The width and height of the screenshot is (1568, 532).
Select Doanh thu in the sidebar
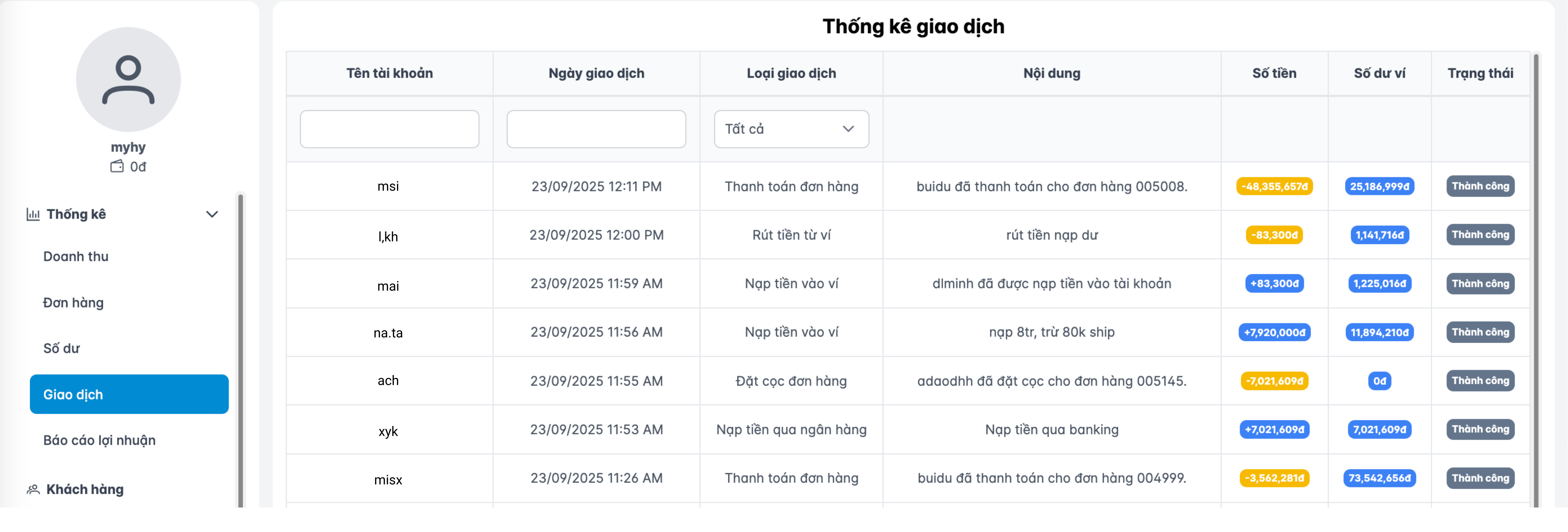(x=75, y=256)
